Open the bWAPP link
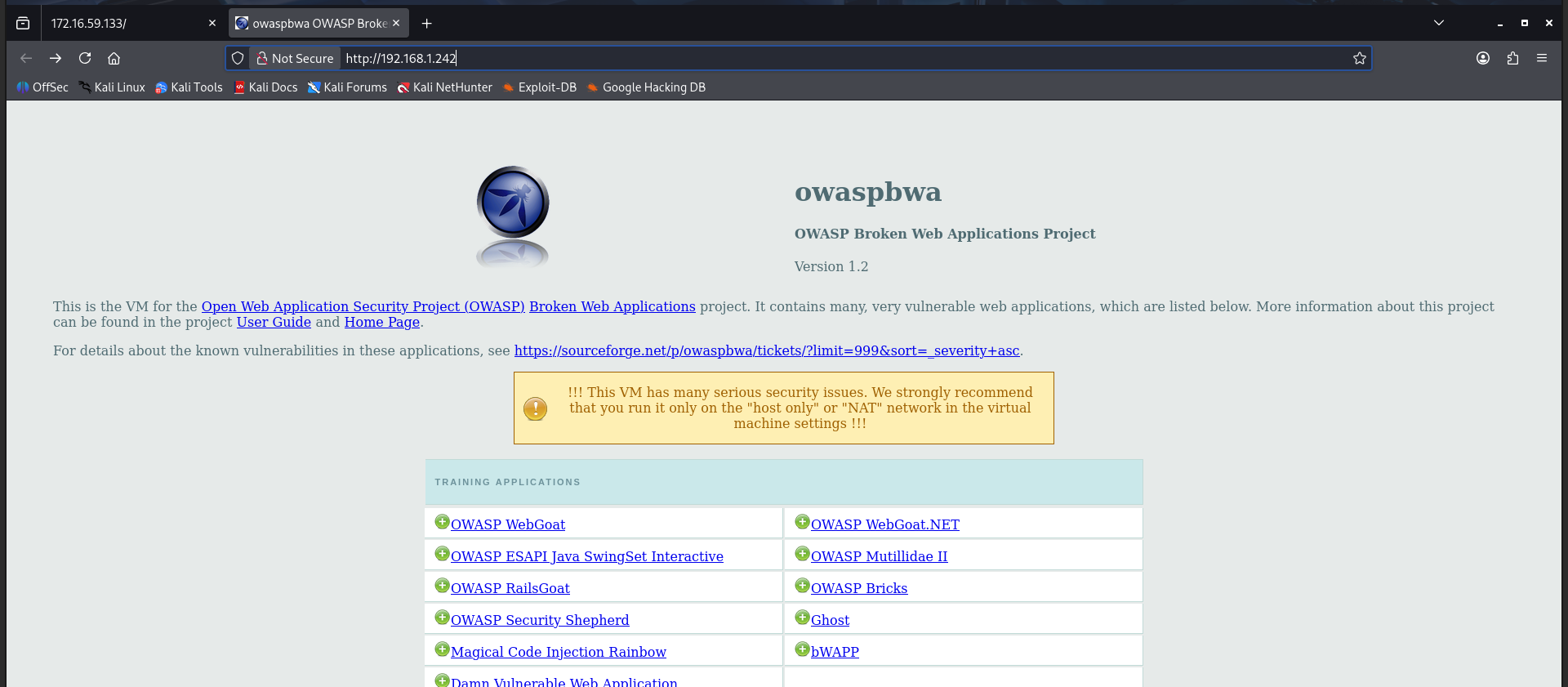This screenshot has width=1568, height=687. (835, 652)
